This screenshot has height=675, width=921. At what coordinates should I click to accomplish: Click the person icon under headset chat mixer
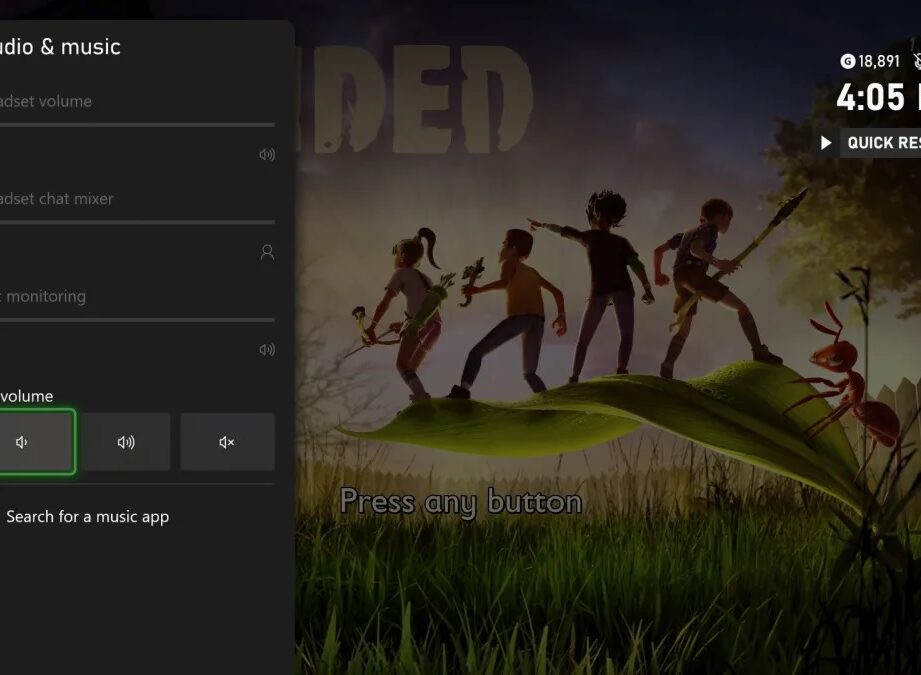[x=267, y=253]
